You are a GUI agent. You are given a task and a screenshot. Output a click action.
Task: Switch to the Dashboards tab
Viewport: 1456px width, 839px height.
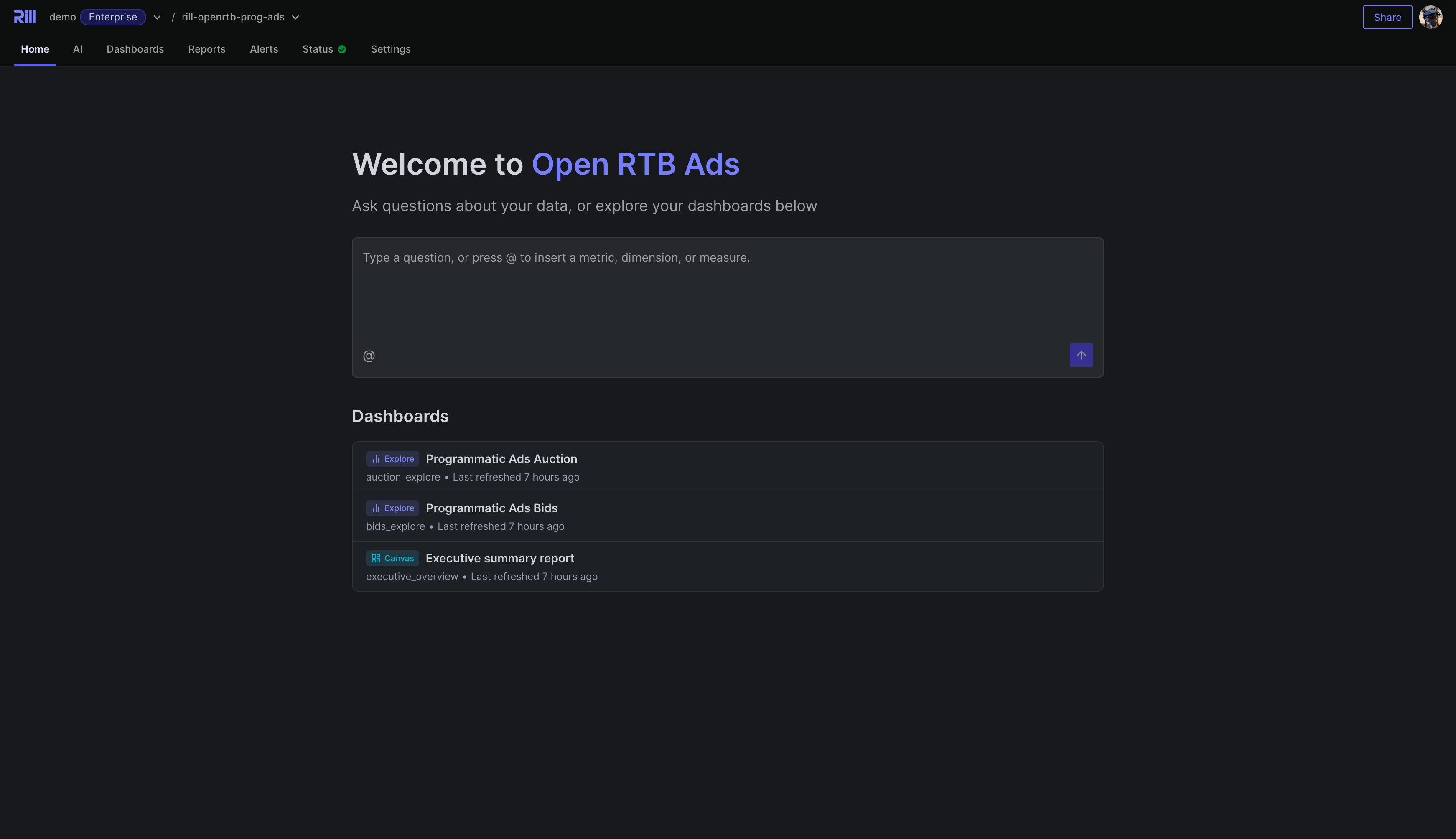pos(135,49)
